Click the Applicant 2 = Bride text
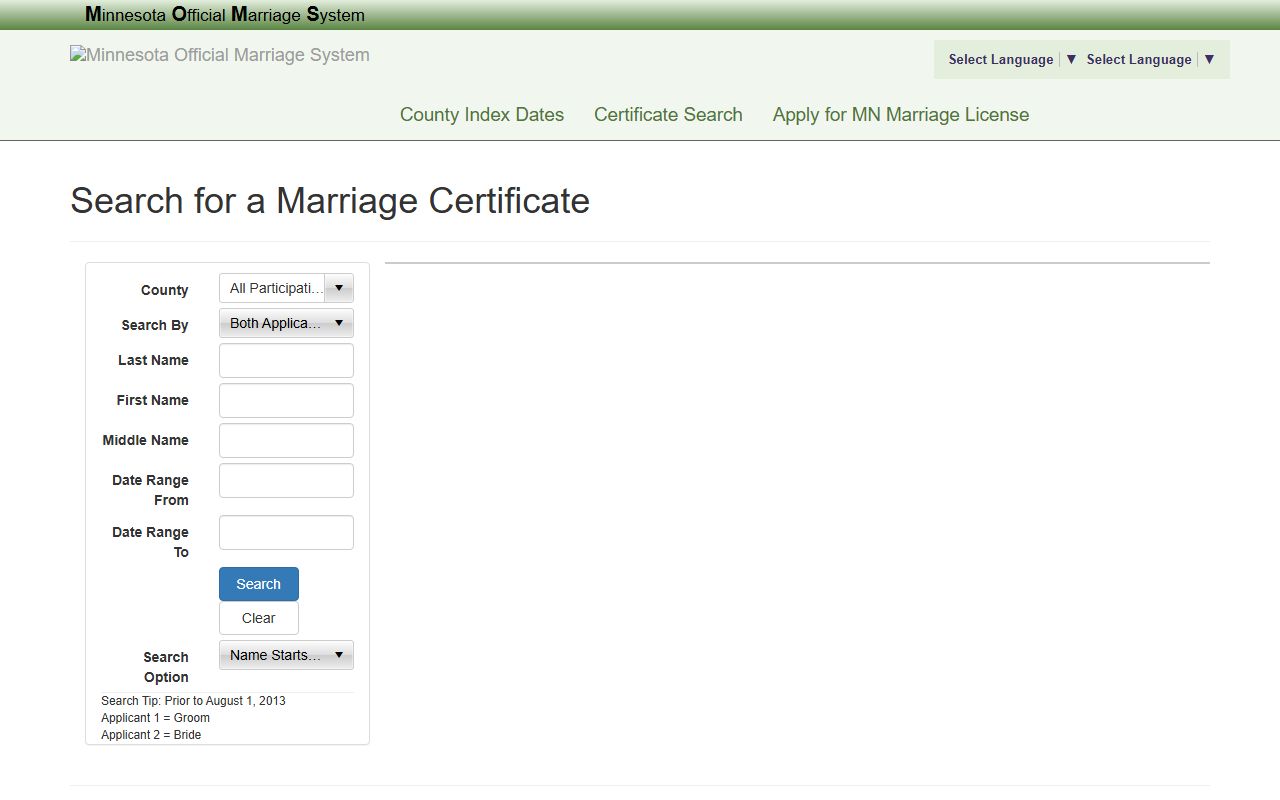 151,735
